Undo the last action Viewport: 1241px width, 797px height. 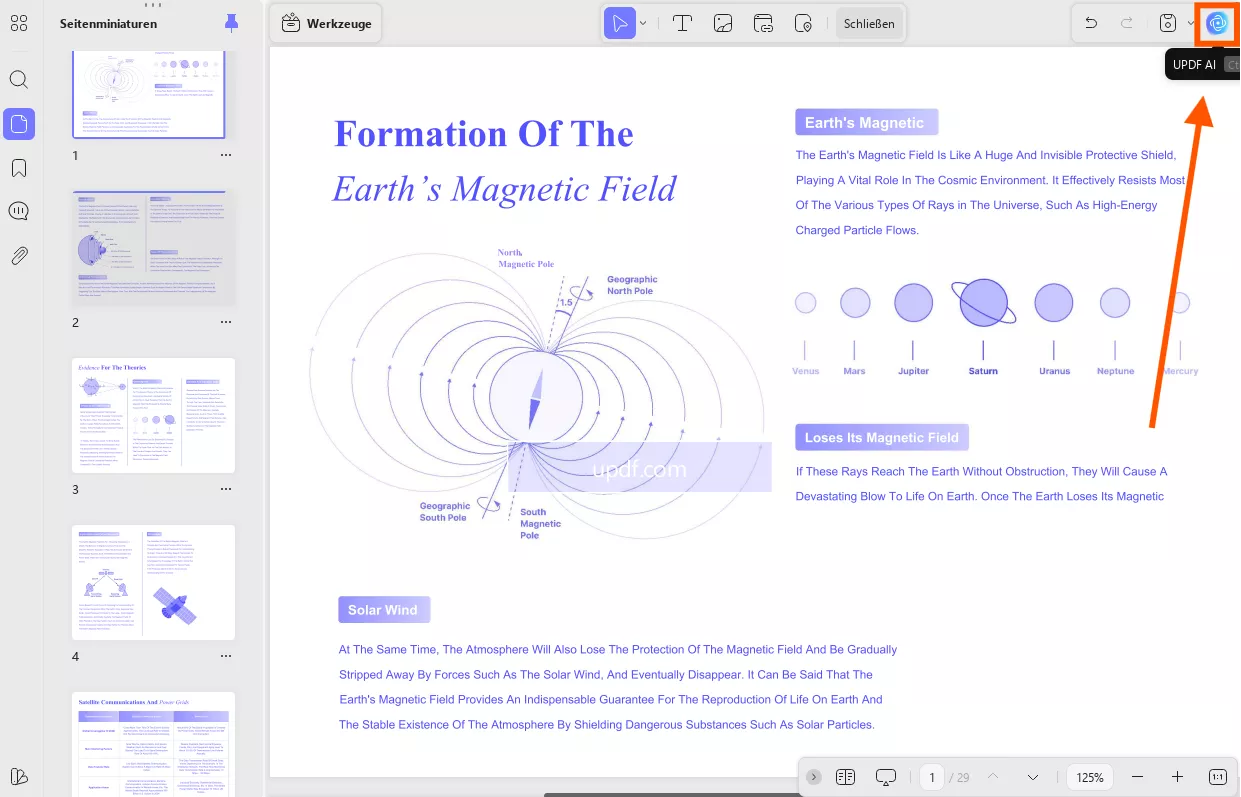(1091, 23)
